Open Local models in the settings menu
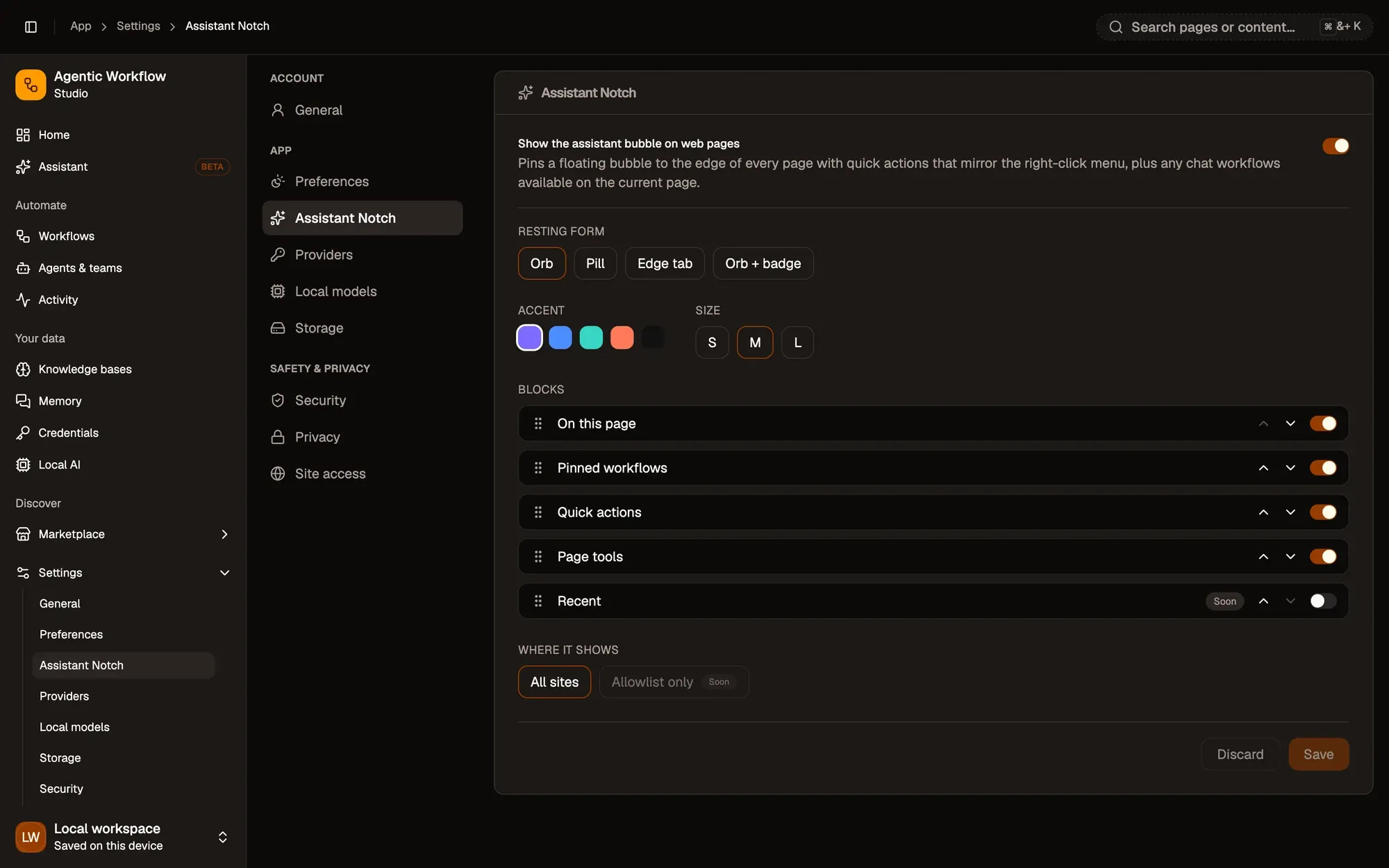 point(363,292)
